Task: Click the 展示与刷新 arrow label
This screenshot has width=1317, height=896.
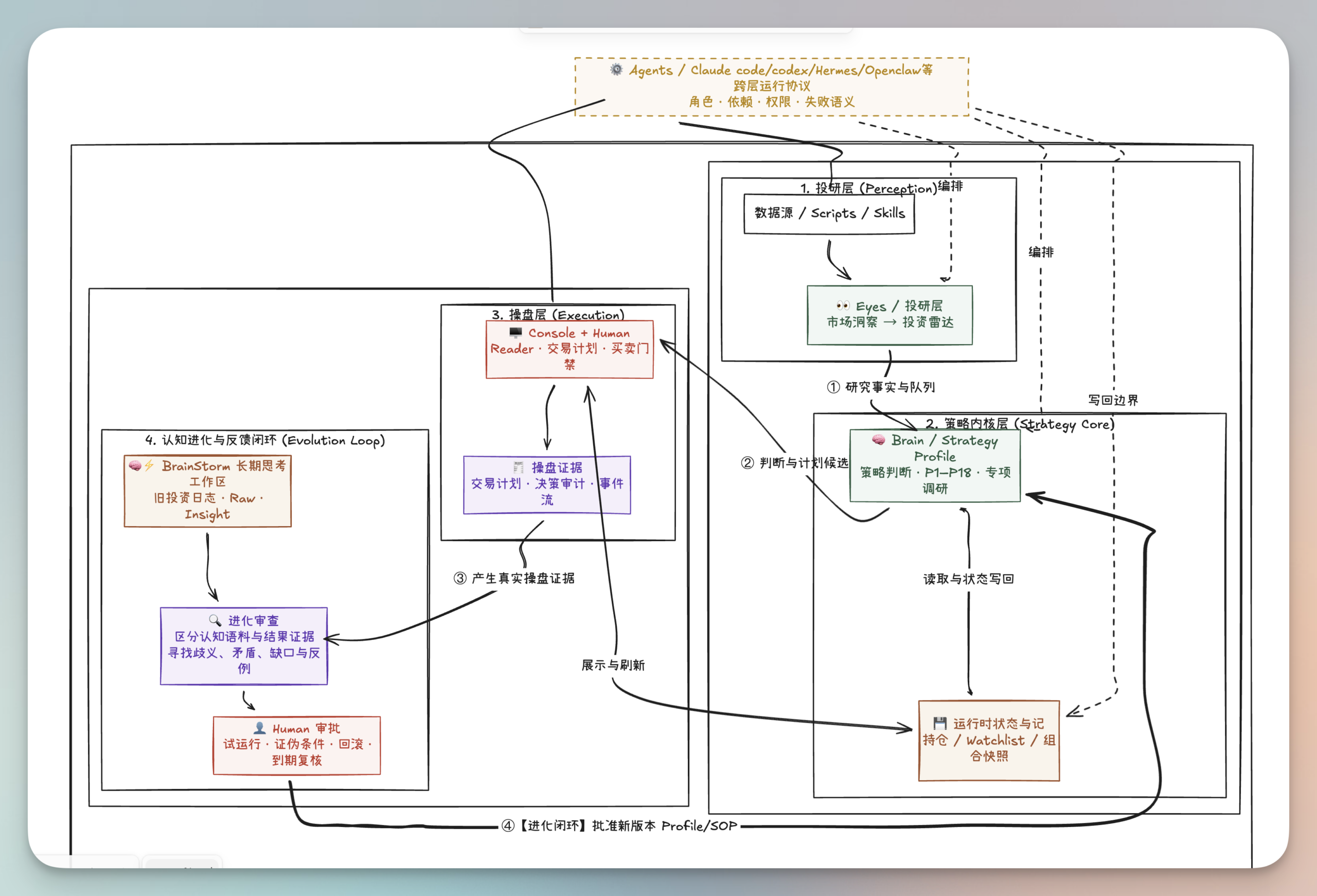Action: coord(613,665)
